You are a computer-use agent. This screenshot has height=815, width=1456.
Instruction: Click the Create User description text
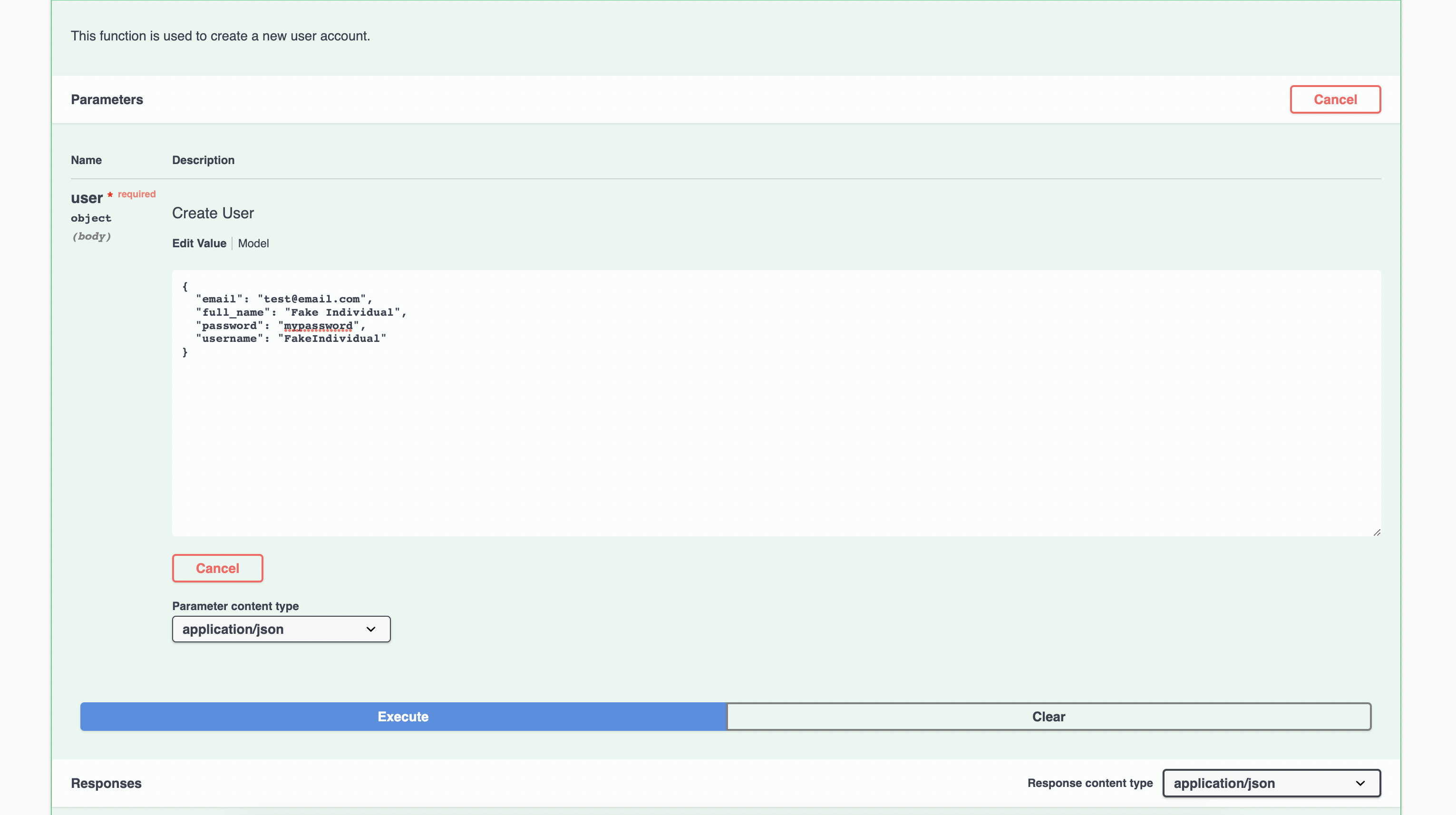coord(213,213)
